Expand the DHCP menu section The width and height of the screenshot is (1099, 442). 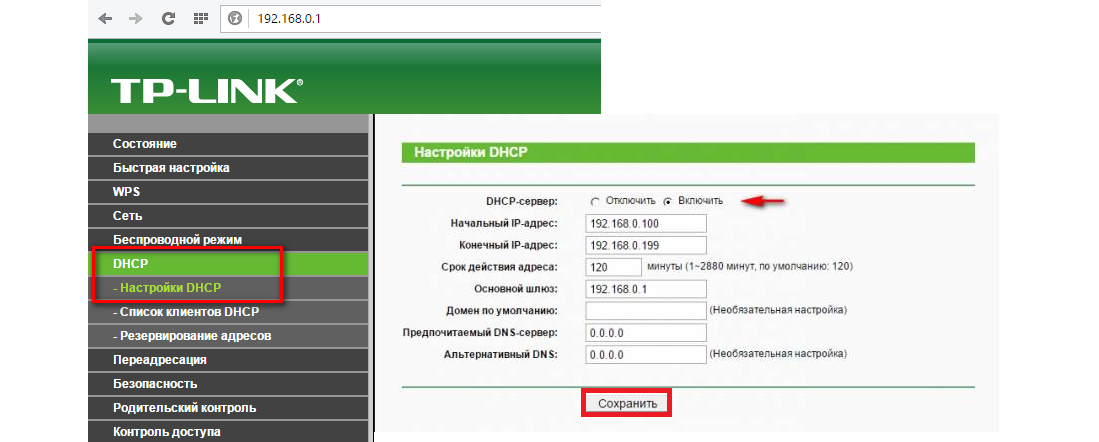(x=130, y=263)
